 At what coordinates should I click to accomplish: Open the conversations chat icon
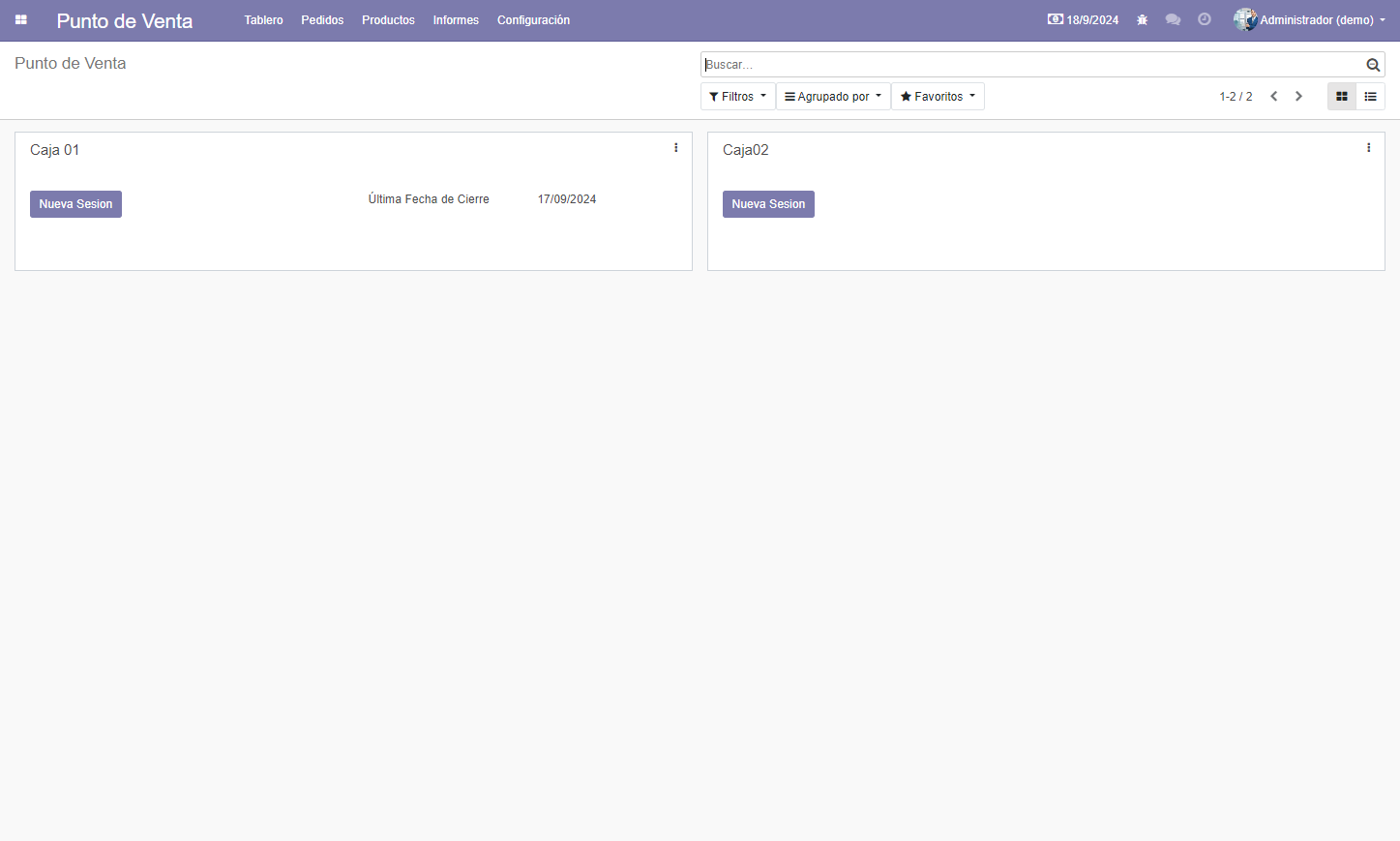[x=1173, y=19]
